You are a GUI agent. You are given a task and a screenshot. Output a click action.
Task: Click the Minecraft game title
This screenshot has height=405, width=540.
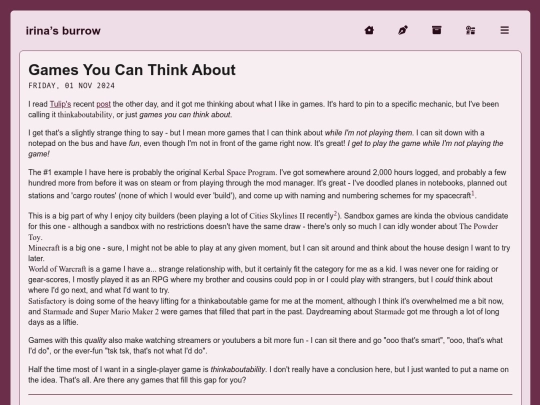coord(44,248)
